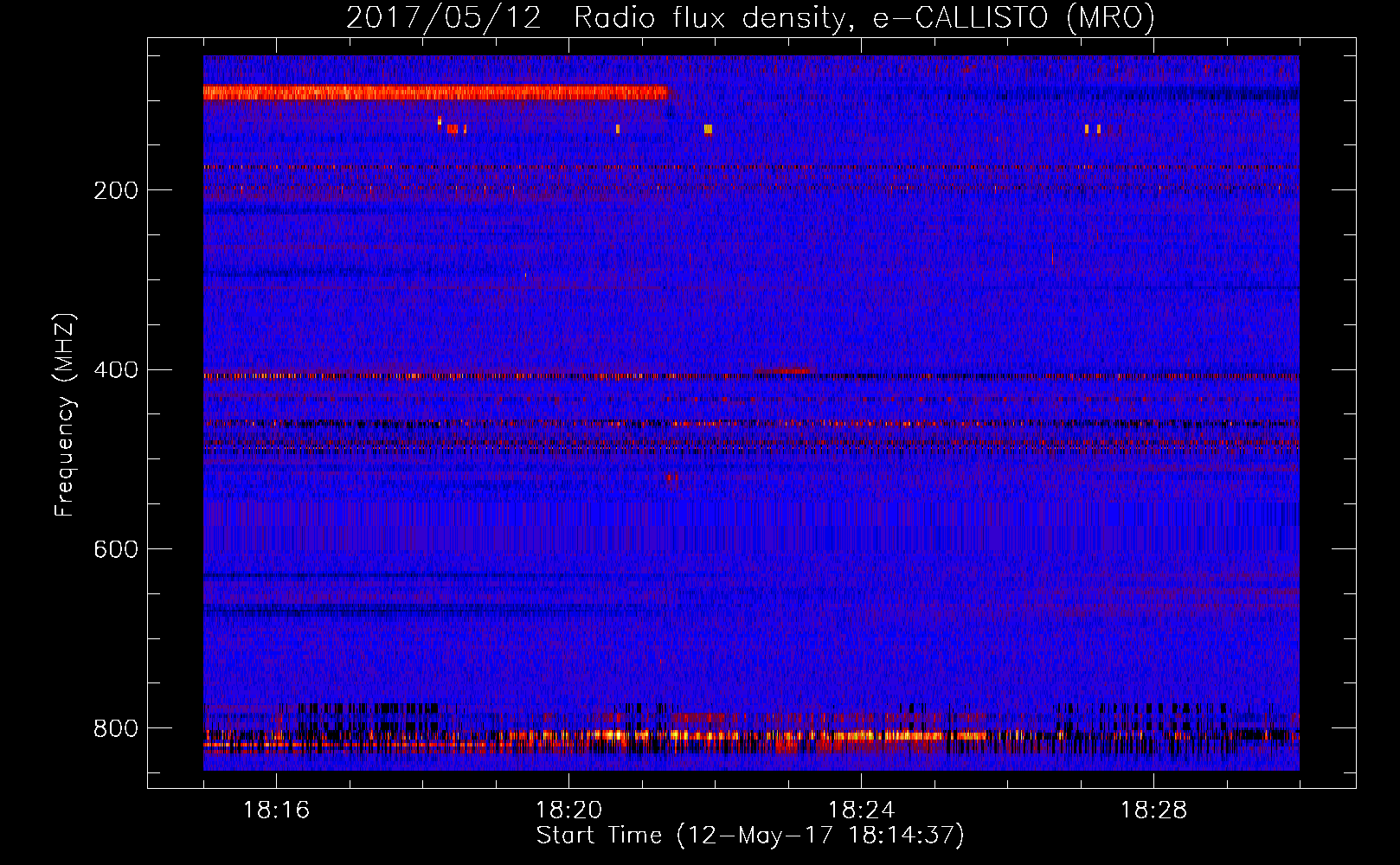Click the "18:16" time tick label

click(276, 811)
